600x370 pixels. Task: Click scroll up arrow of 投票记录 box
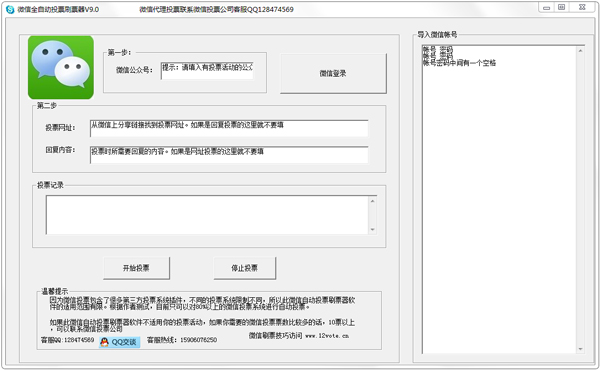[x=372, y=201]
